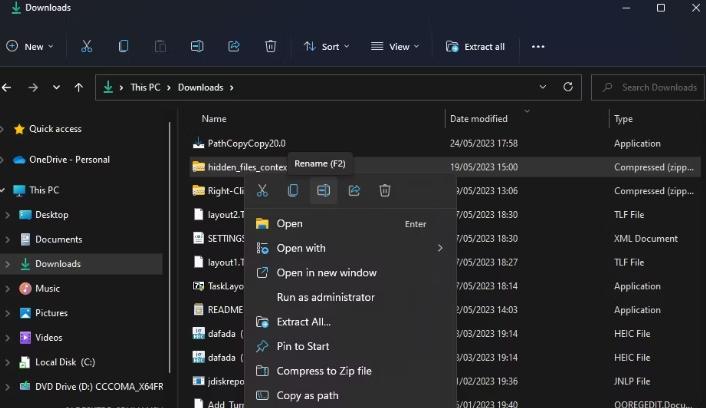Click the Share icon in the context menu
Image resolution: width=706 pixels, height=408 pixels.
point(354,190)
